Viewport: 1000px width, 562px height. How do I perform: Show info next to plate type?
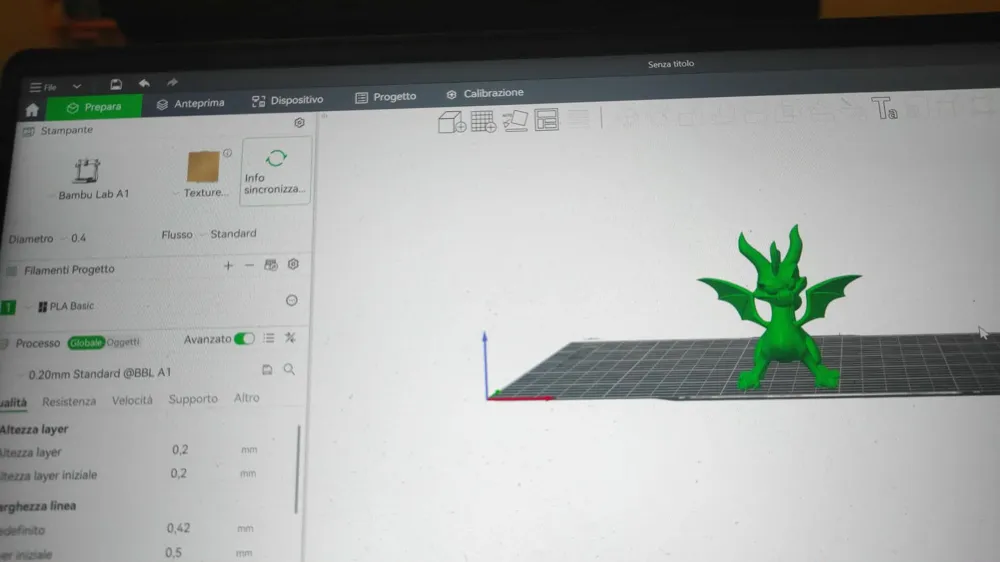coord(227,153)
